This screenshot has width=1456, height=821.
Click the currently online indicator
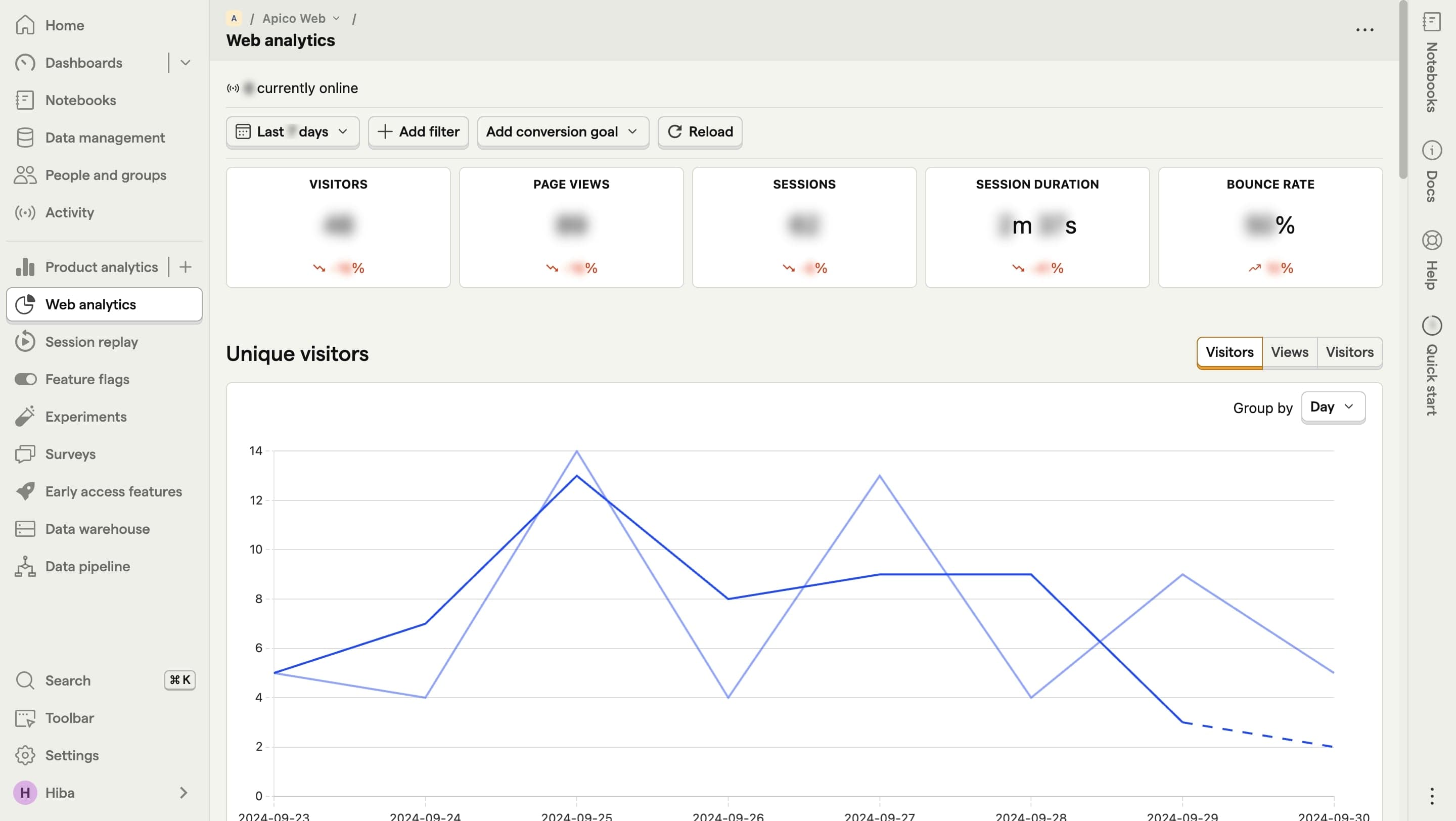pos(292,88)
